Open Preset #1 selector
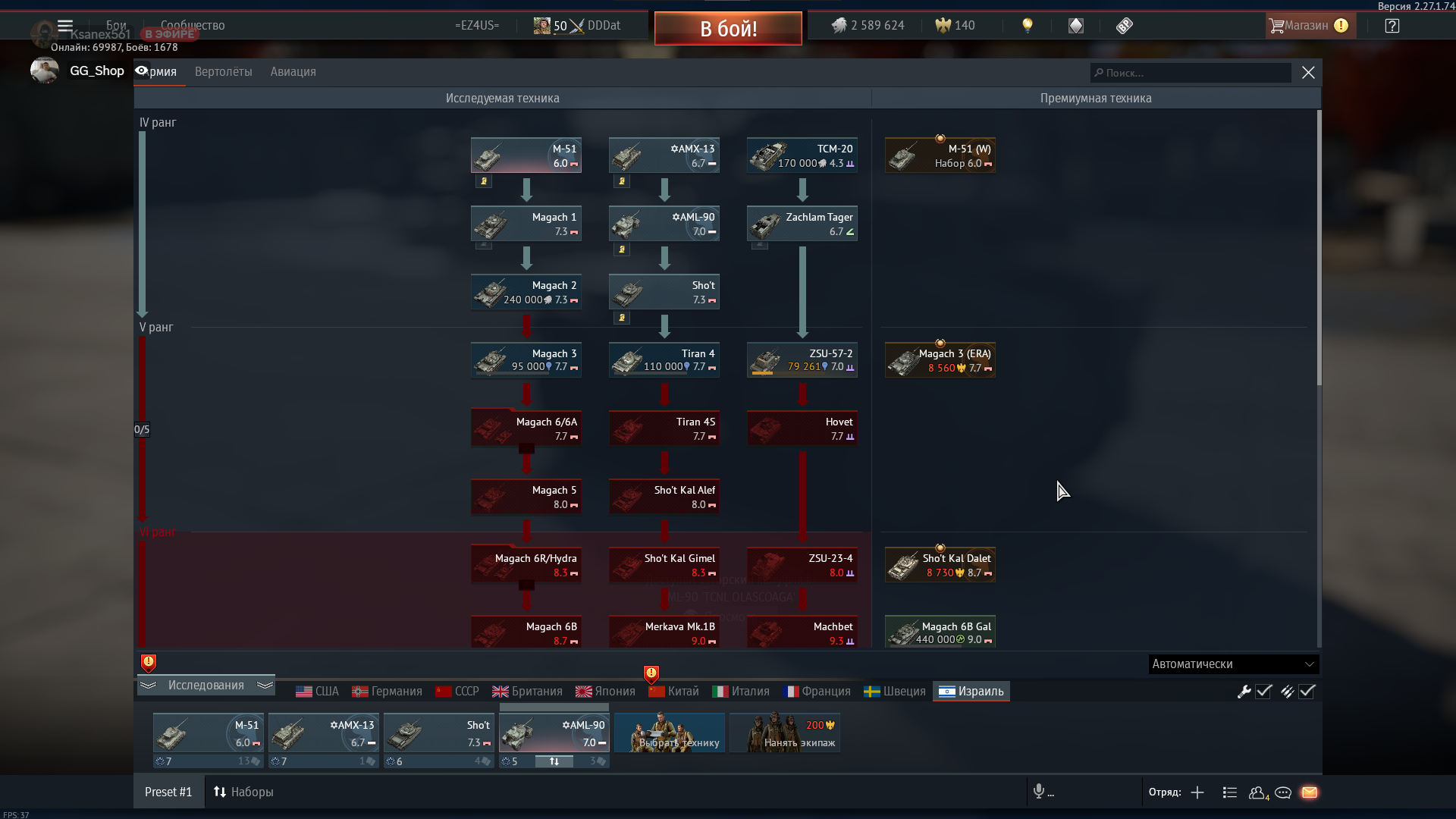 point(168,792)
